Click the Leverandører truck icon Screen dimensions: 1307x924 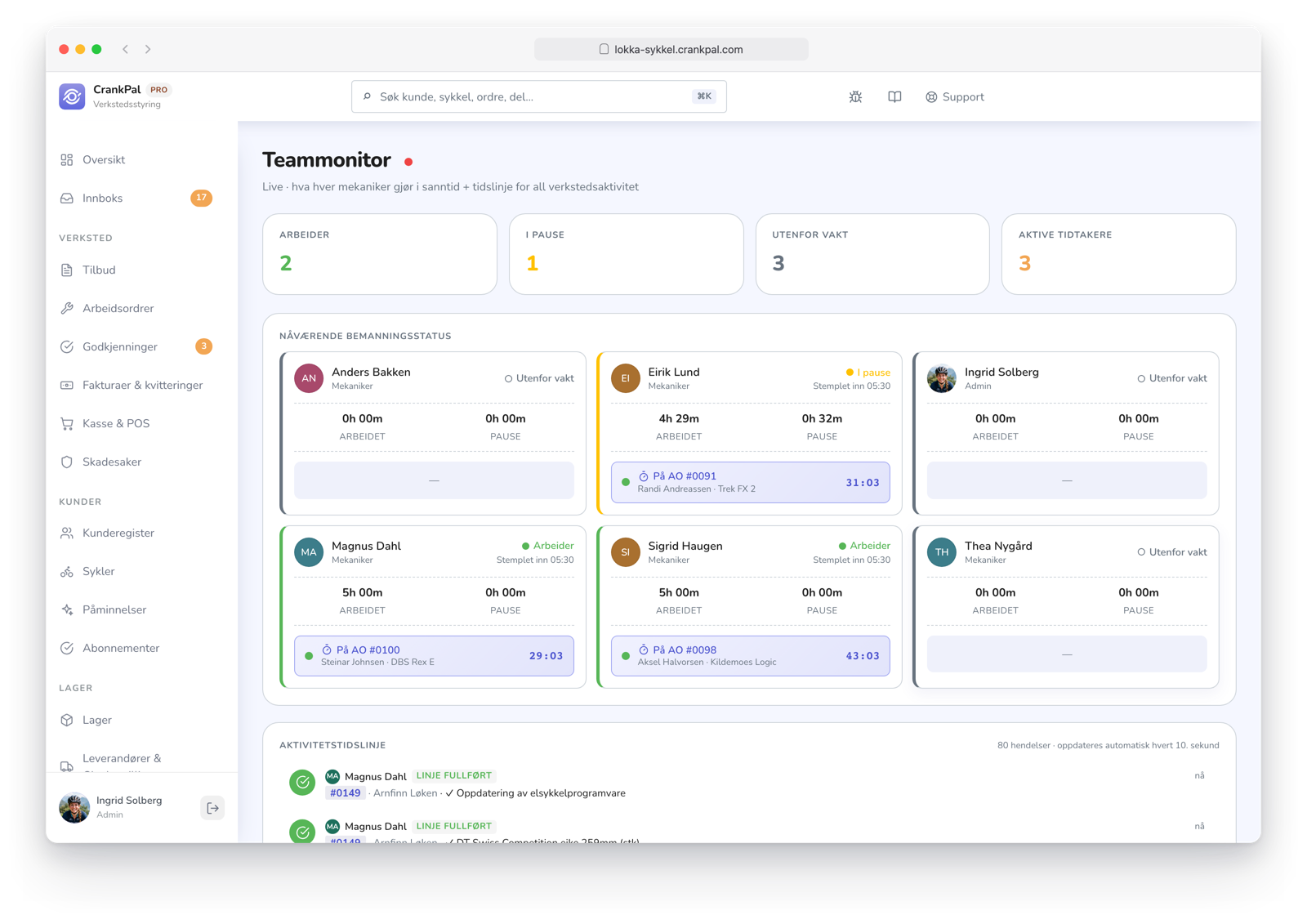[67, 766]
